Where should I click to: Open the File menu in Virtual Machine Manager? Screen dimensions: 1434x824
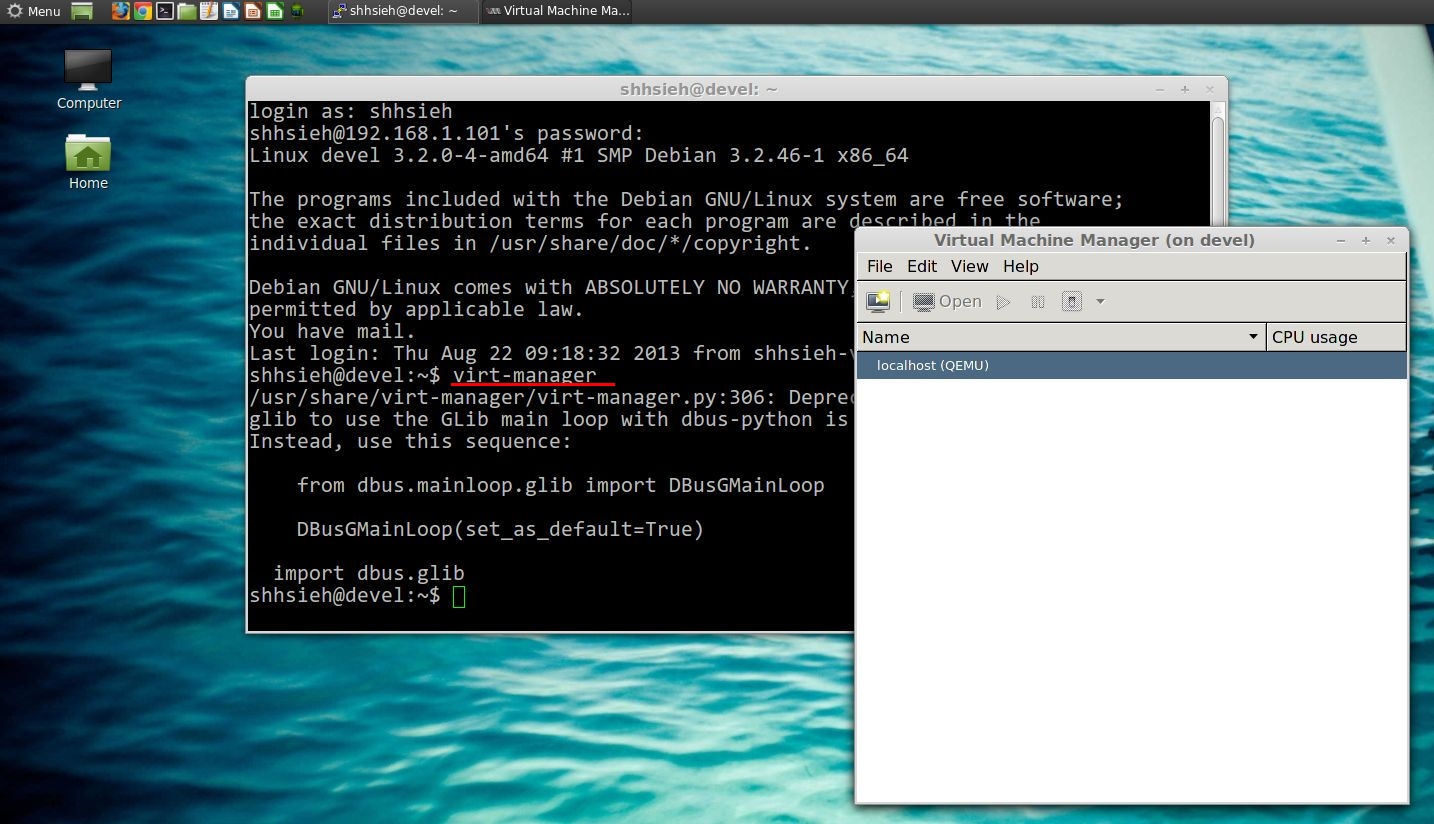click(879, 266)
